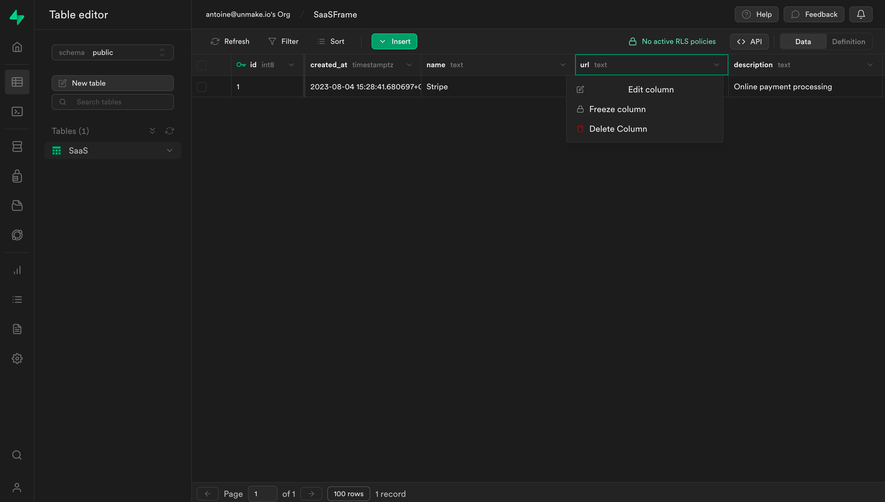The width and height of the screenshot is (885, 502).
Task: Click No active RLS policies link
Action: tap(672, 42)
